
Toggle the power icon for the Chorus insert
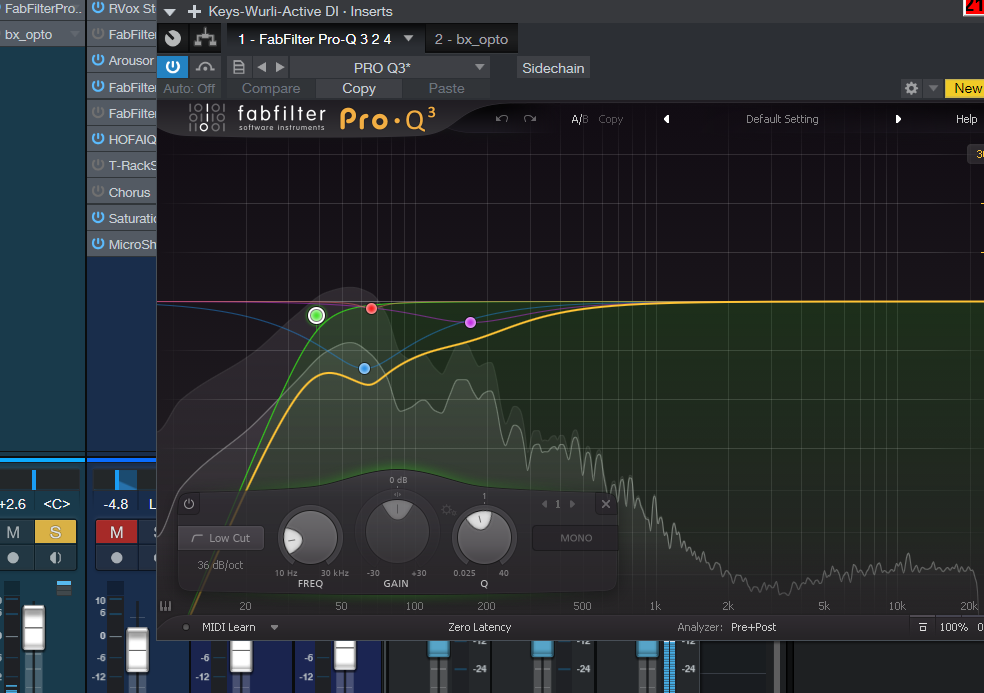[x=98, y=192]
